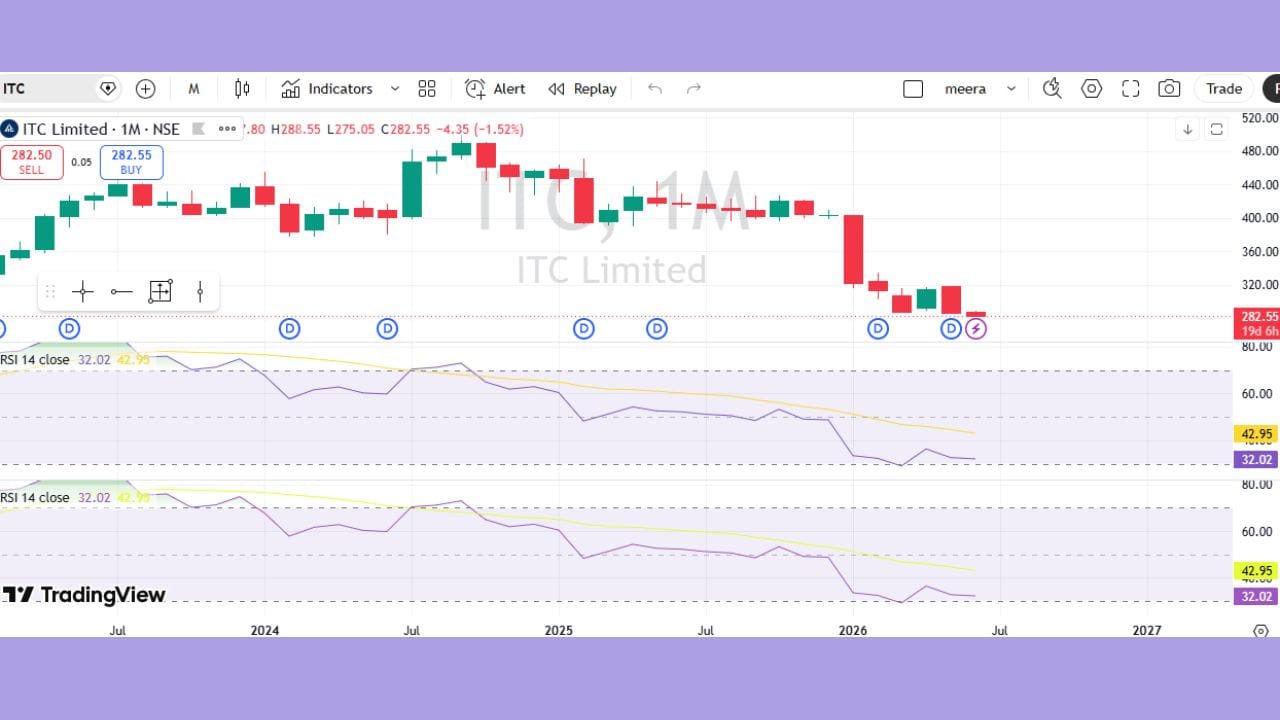The image size is (1280, 720).
Task: Click the red SELL 282.50 button
Action: point(31,162)
